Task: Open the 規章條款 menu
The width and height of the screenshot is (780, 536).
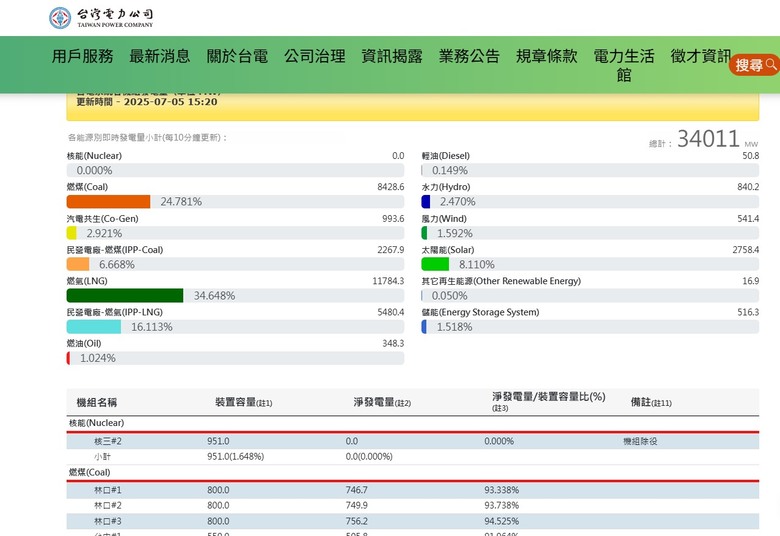Action: coord(547,56)
